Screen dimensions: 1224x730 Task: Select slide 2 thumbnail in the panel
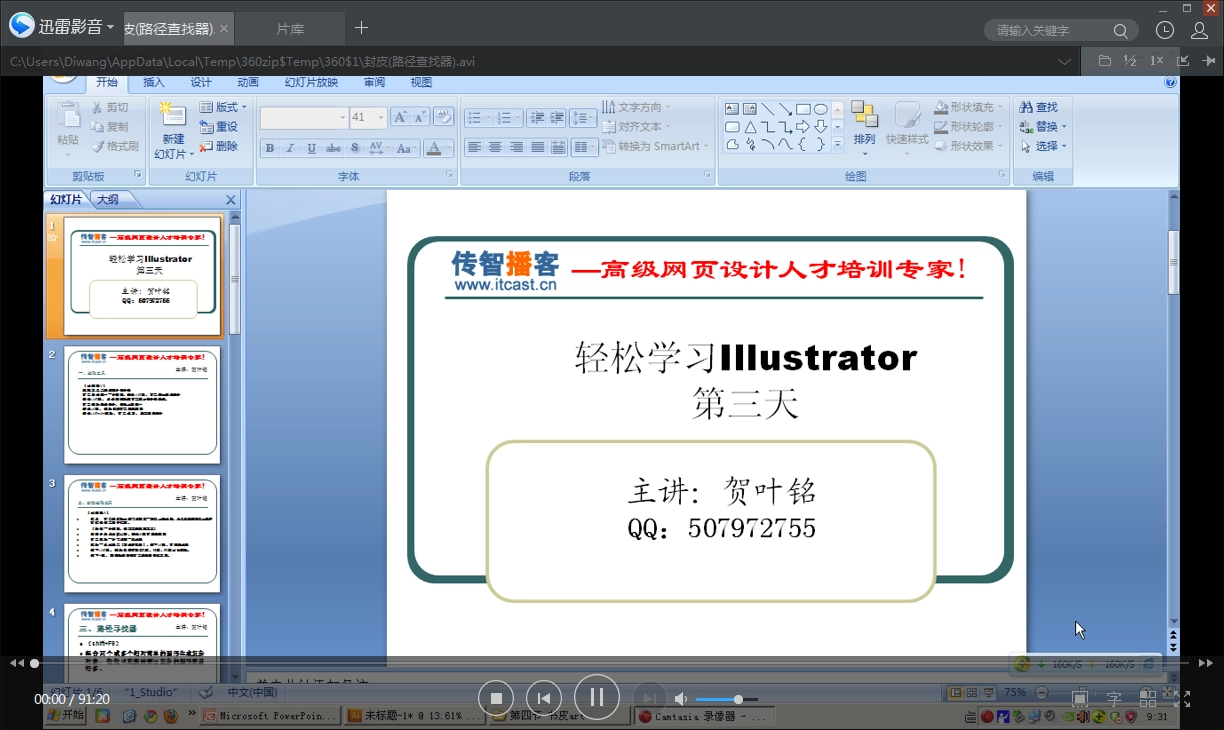(x=142, y=404)
